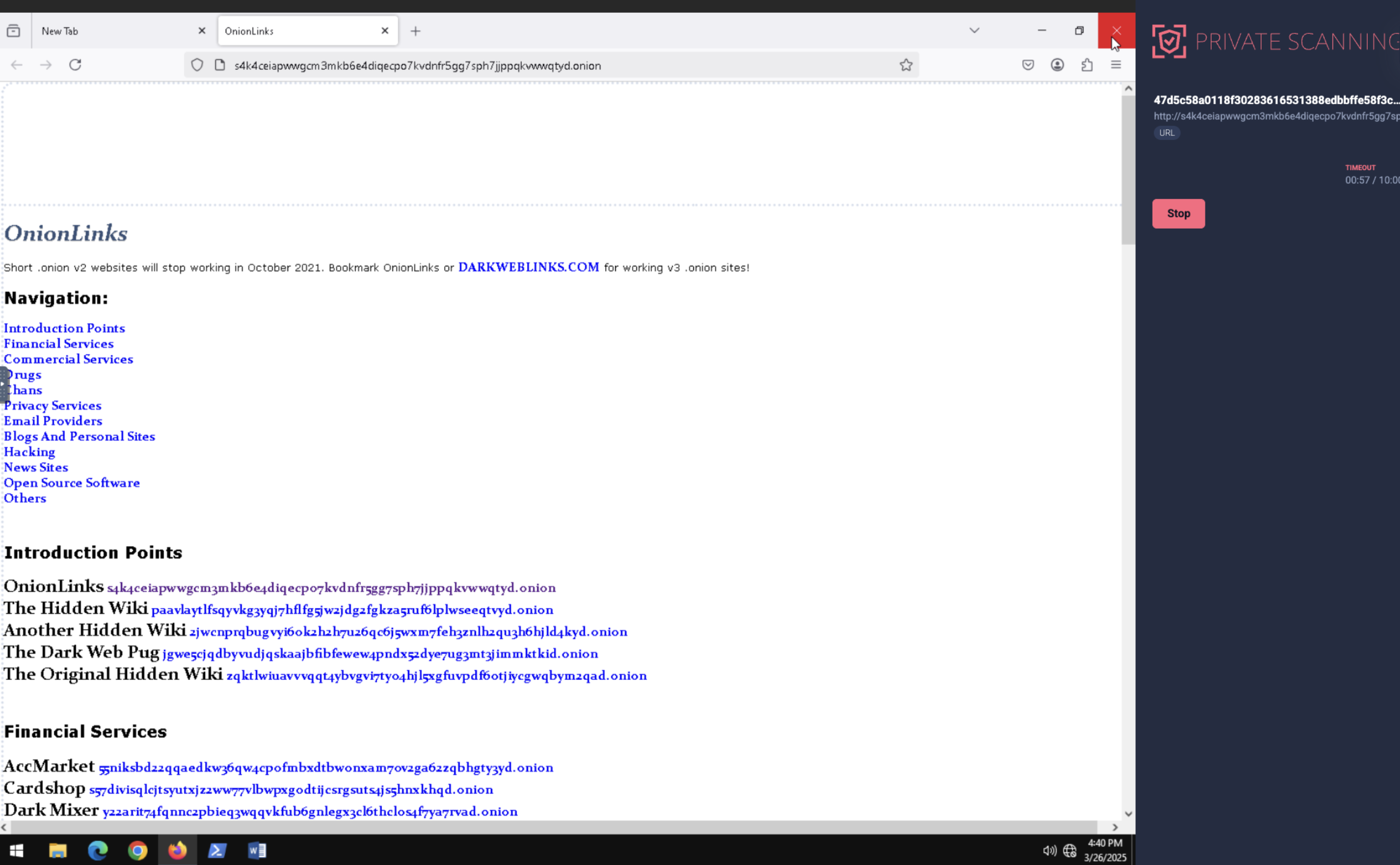Bookmark this page with star icon
Viewport: 1400px width, 865px height.
[x=906, y=65]
